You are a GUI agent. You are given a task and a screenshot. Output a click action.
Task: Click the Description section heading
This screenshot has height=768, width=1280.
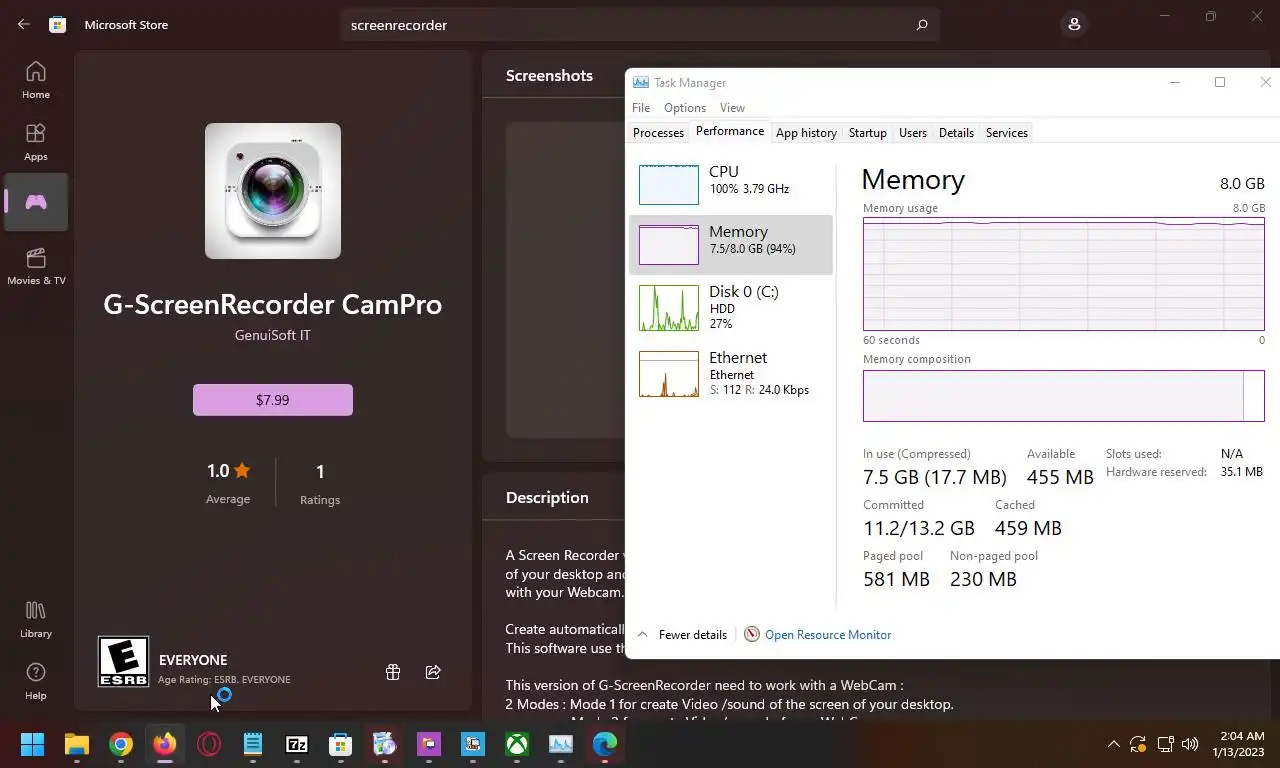click(547, 498)
